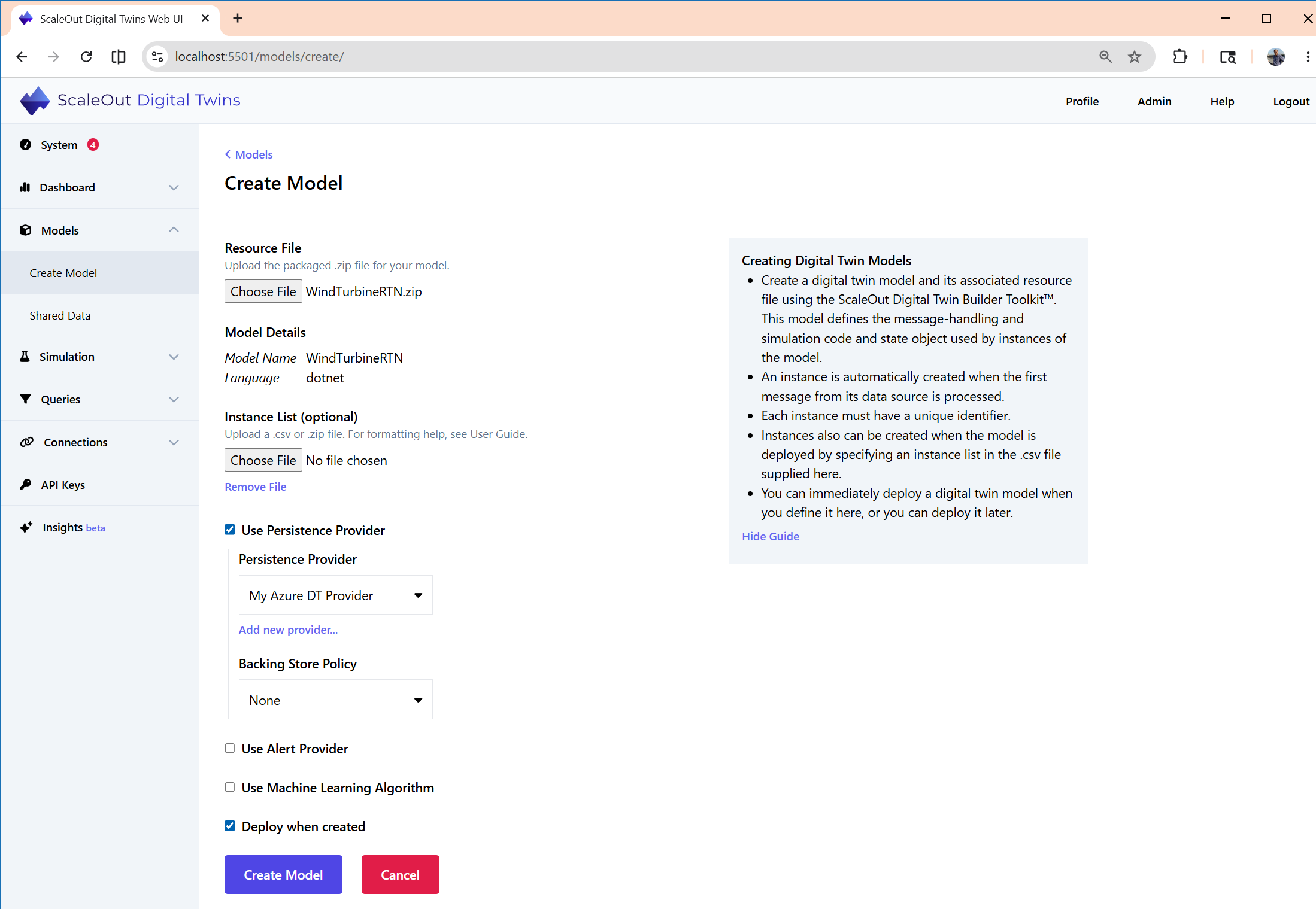Click the browser address bar URL

(259, 57)
